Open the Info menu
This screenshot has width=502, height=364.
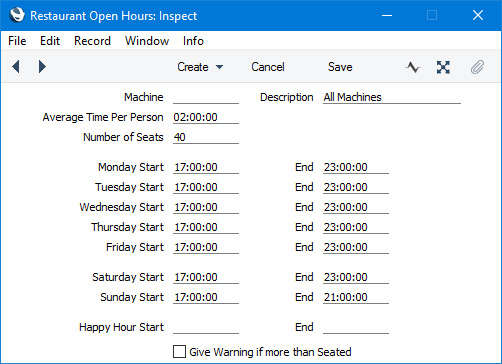point(193,41)
